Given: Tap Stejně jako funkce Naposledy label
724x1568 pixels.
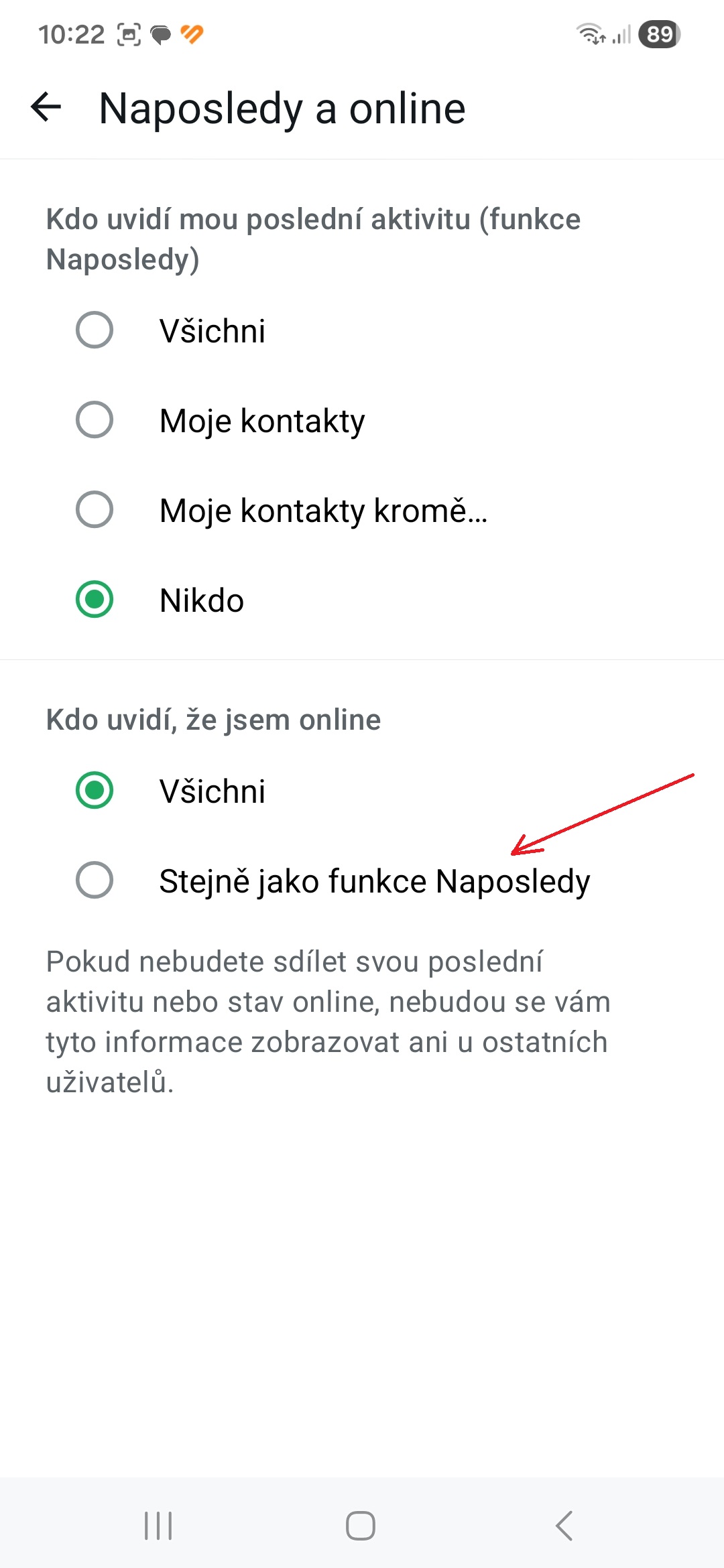Looking at the screenshot, I should pos(374,881).
